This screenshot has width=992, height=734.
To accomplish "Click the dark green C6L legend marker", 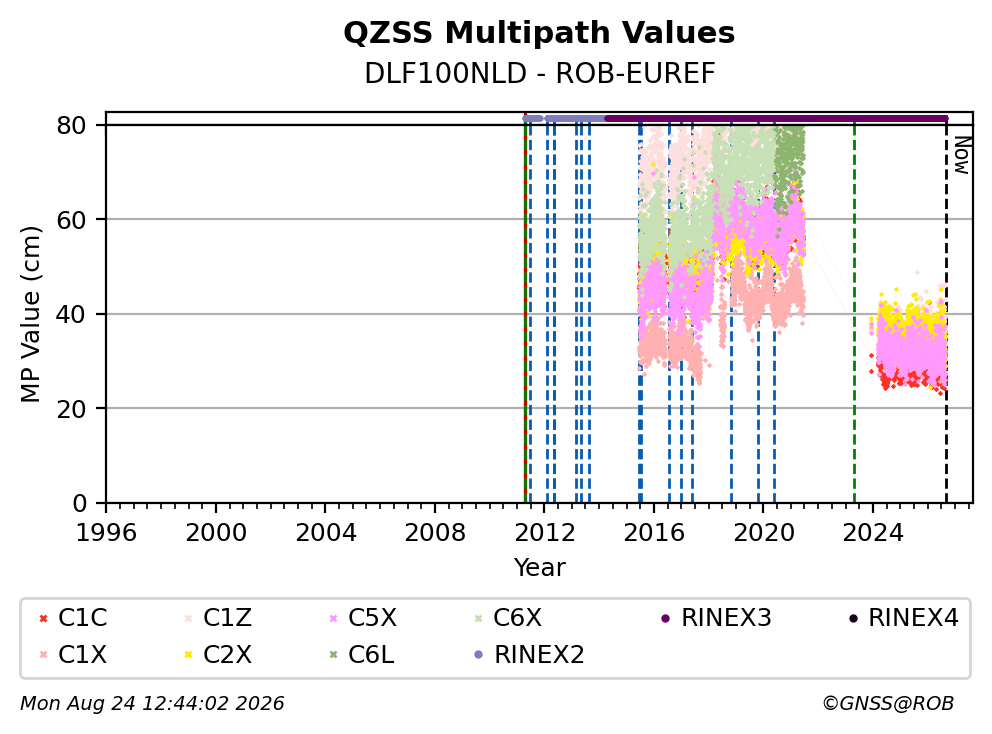I will coord(333,655).
